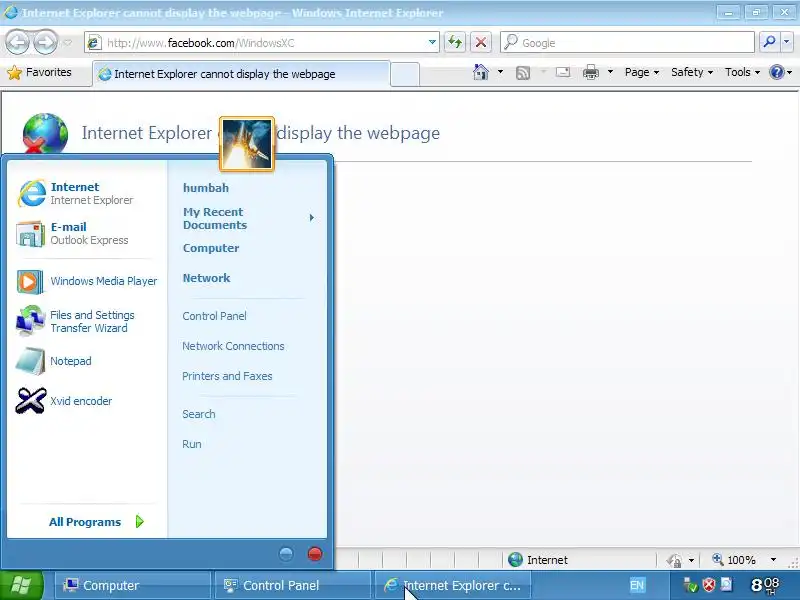
Task: Open Notepad from Start menu
Action: pos(87,361)
